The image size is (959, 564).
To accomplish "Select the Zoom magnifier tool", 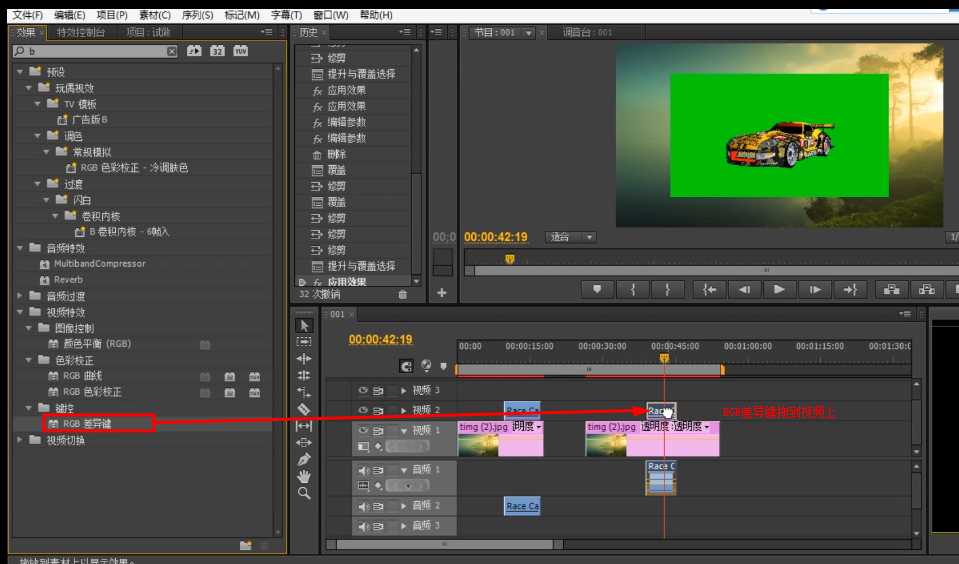I will point(304,493).
